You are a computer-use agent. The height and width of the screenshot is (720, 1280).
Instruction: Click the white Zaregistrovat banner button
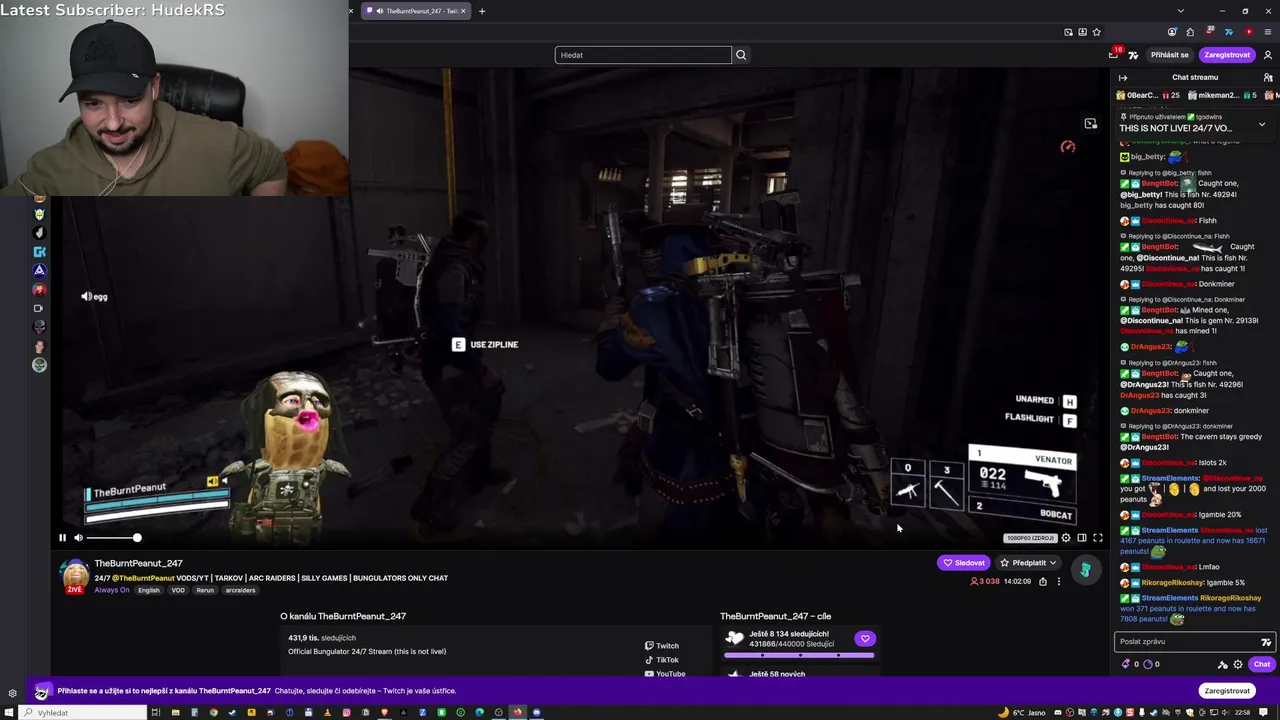tap(1227, 691)
